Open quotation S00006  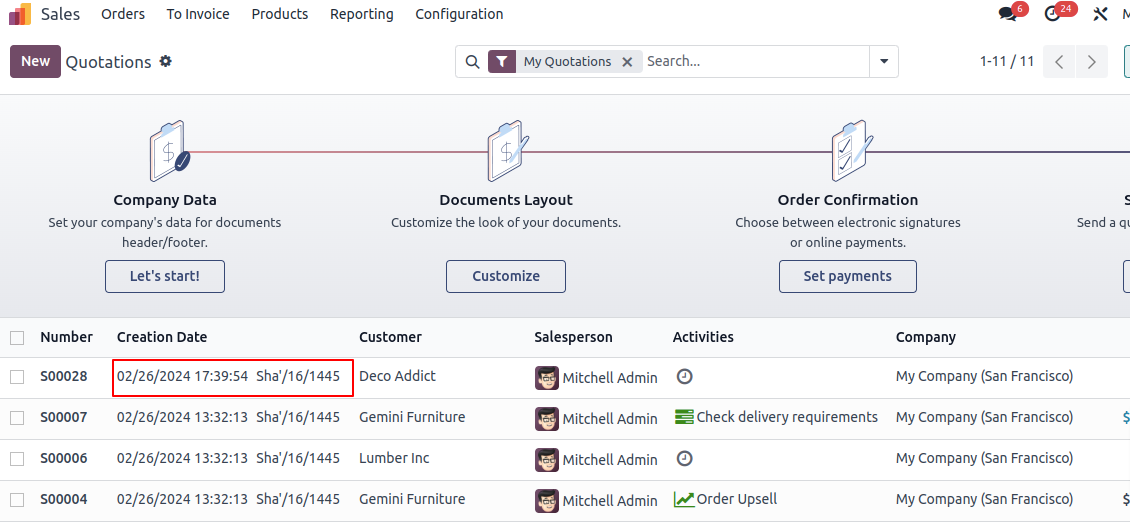[64, 458]
